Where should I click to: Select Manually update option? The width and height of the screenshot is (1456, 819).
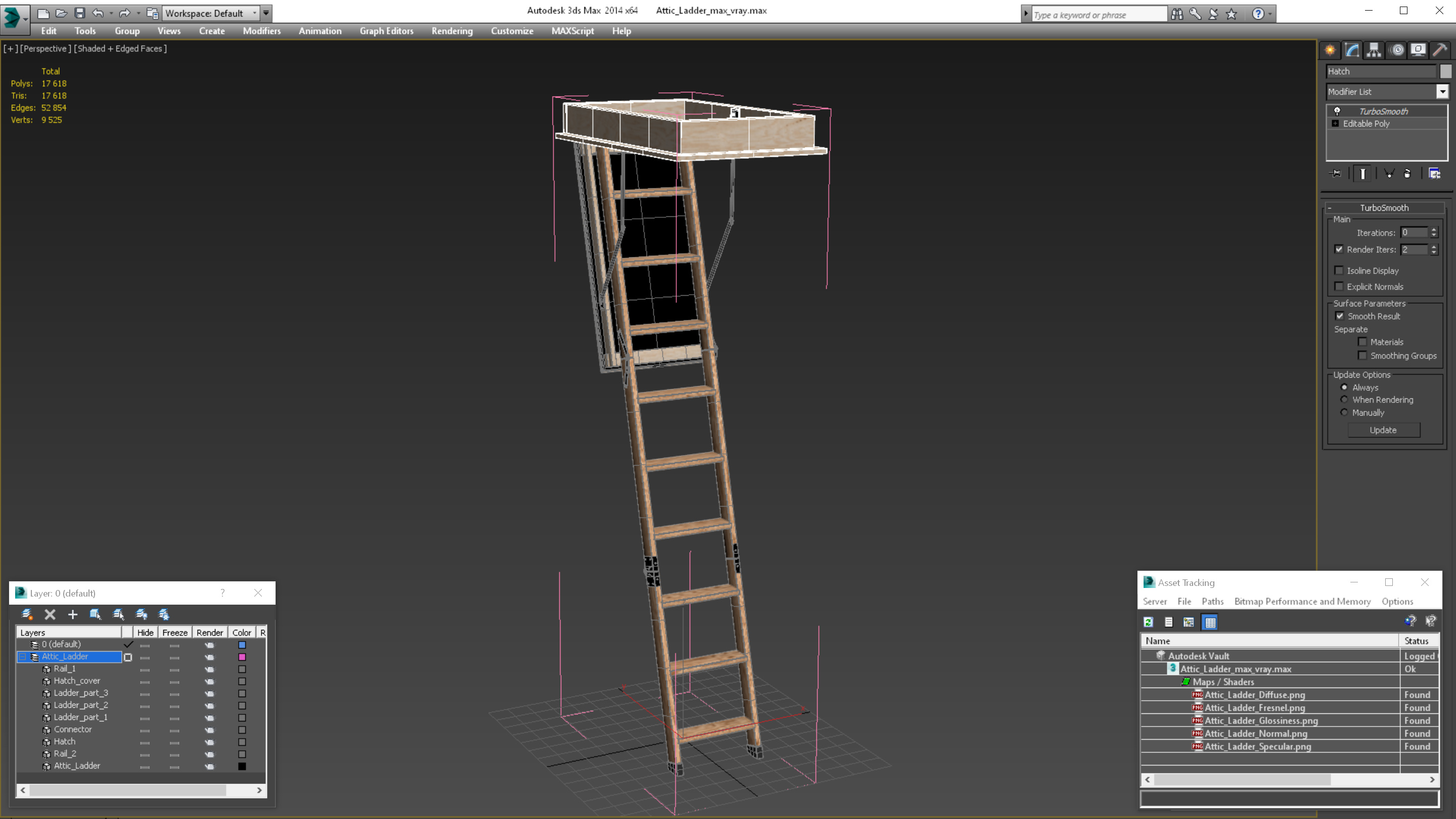tap(1344, 413)
